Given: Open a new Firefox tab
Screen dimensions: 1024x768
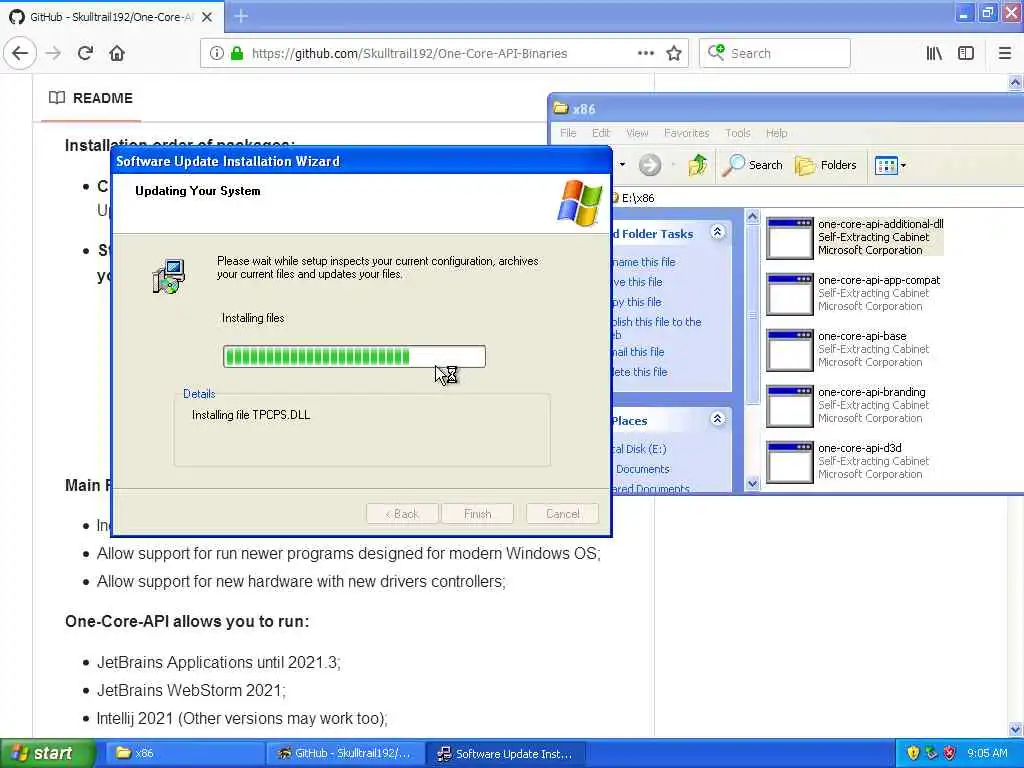Looking at the screenshot, I should (x=241, y=16).
